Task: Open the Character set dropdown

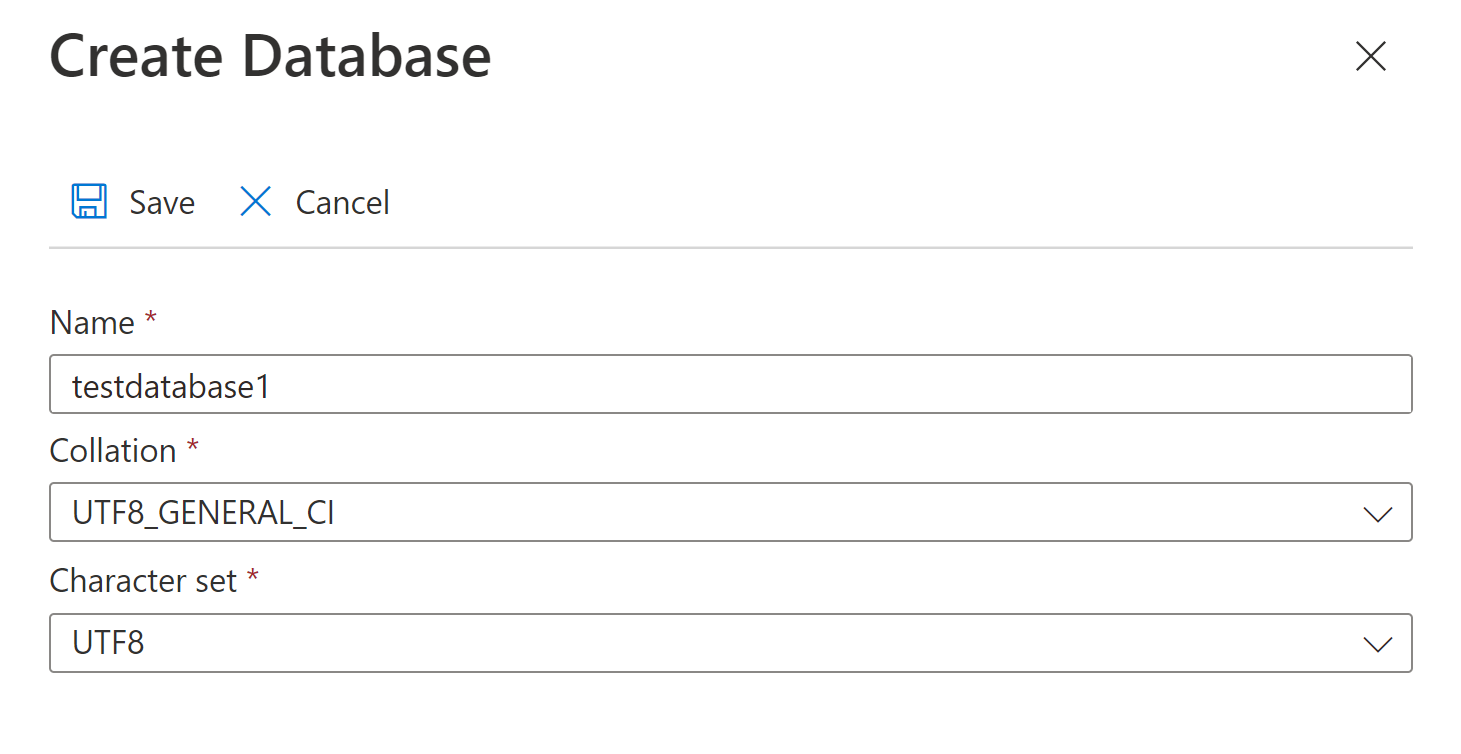Action: point(730,643)
